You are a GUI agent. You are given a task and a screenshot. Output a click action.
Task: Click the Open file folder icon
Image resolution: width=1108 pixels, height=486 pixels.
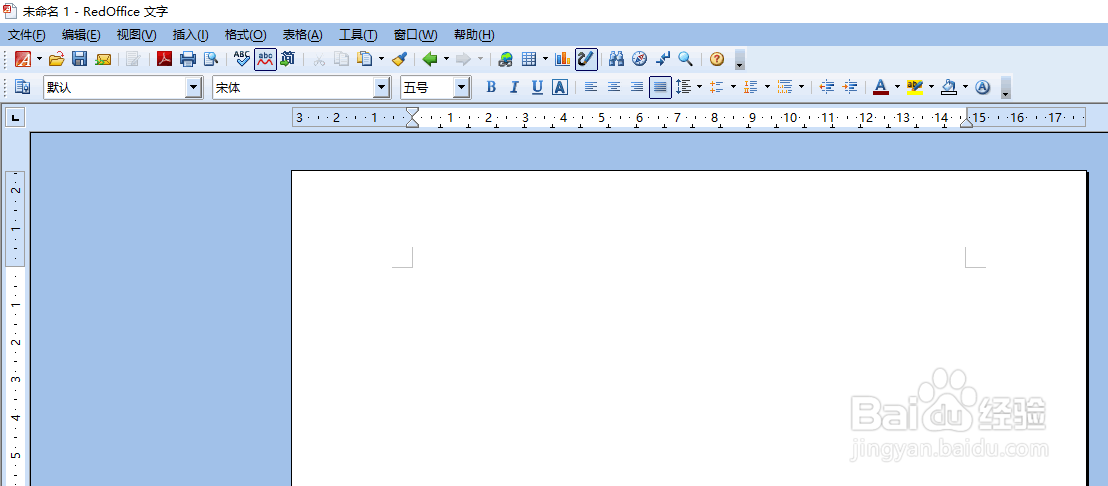57,59
